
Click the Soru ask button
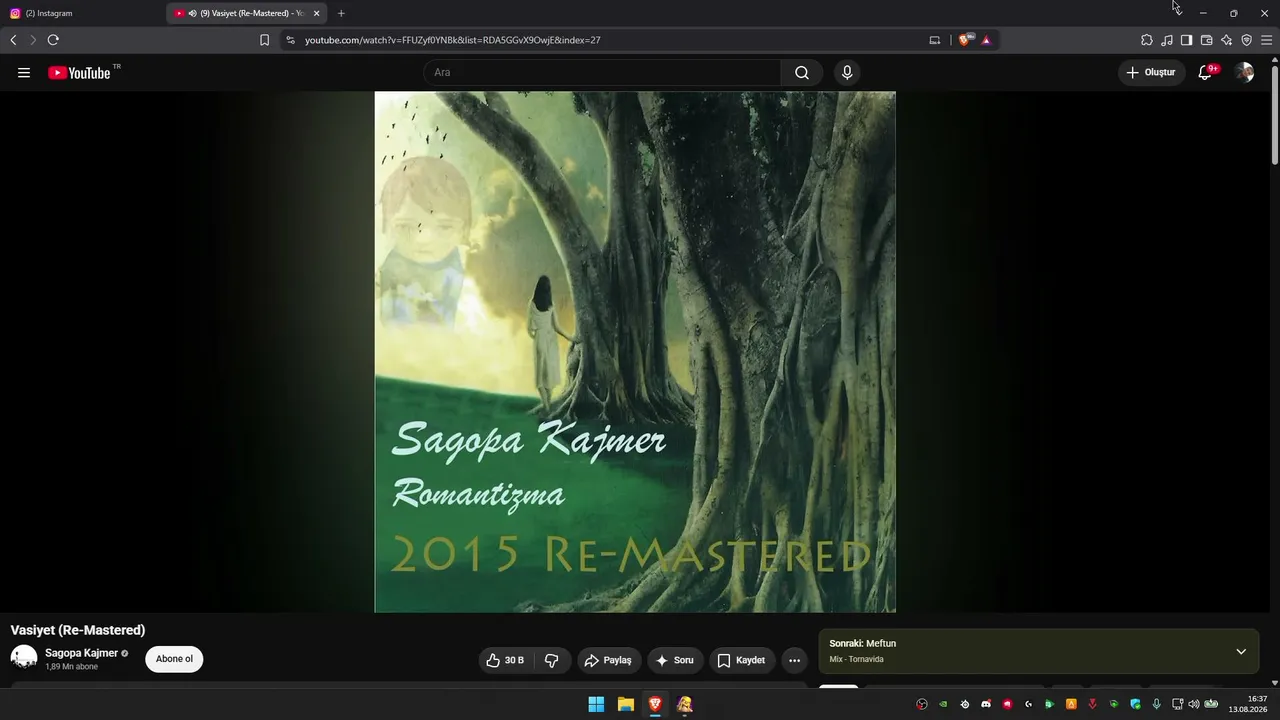click(675, 660)
